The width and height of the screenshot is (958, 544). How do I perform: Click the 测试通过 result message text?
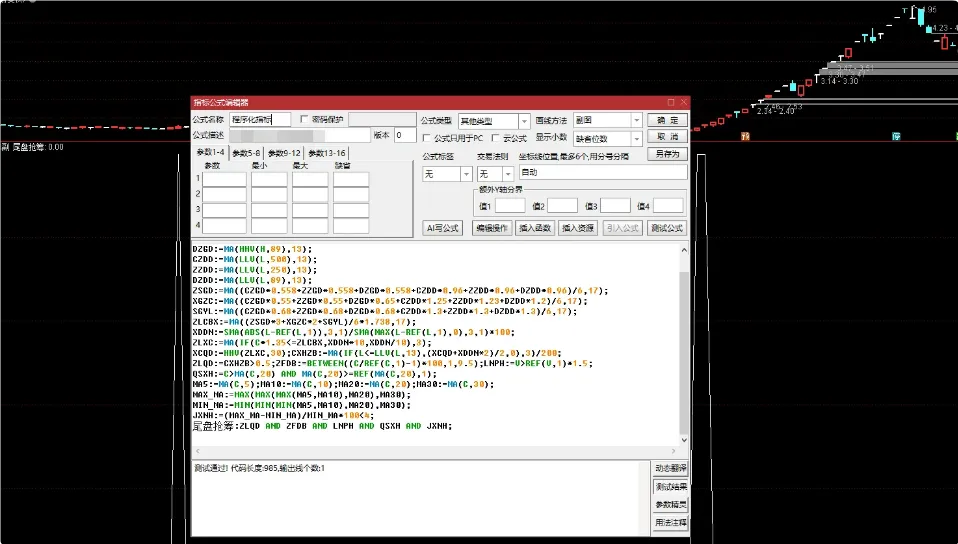[x=260, y=468]
